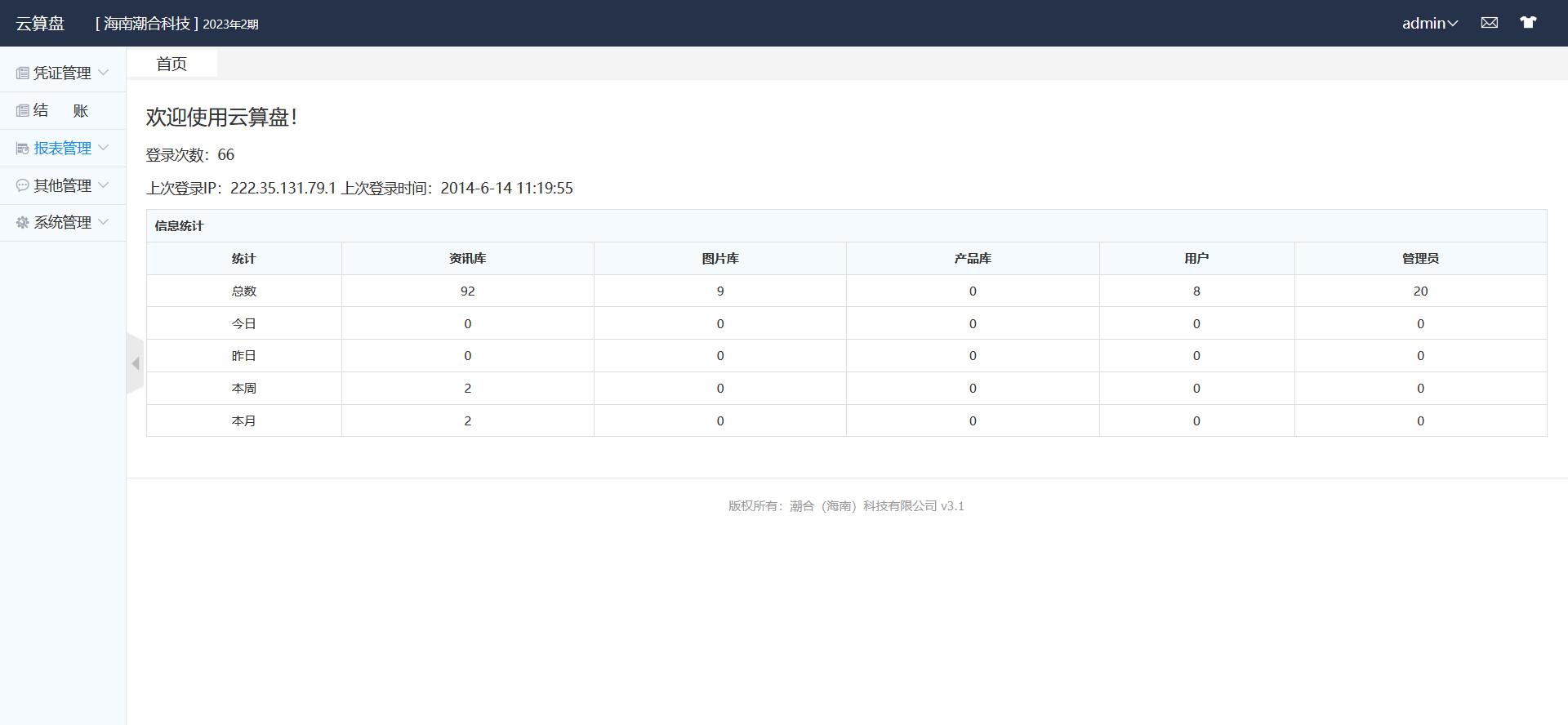Click the speech bubble icon for 其他管理

point(22,186)
